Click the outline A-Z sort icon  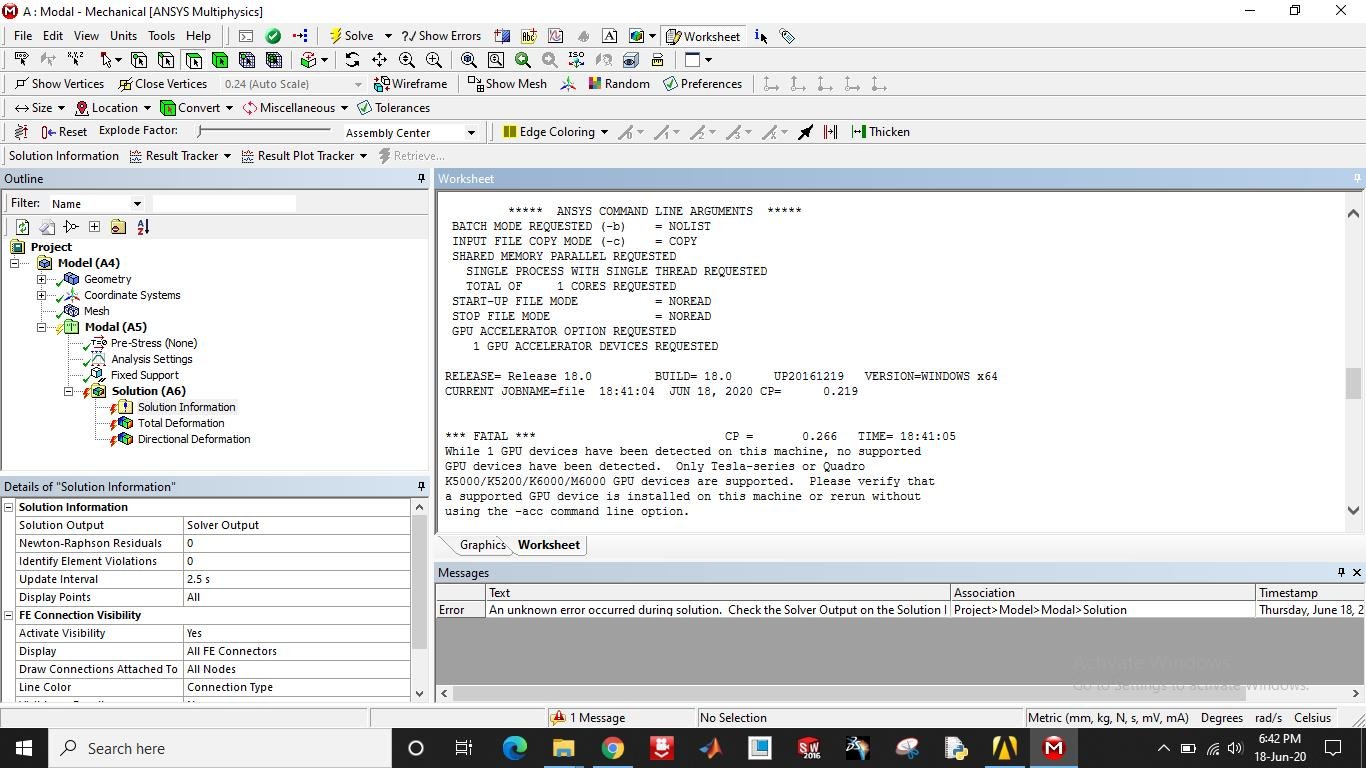point(142,227)
